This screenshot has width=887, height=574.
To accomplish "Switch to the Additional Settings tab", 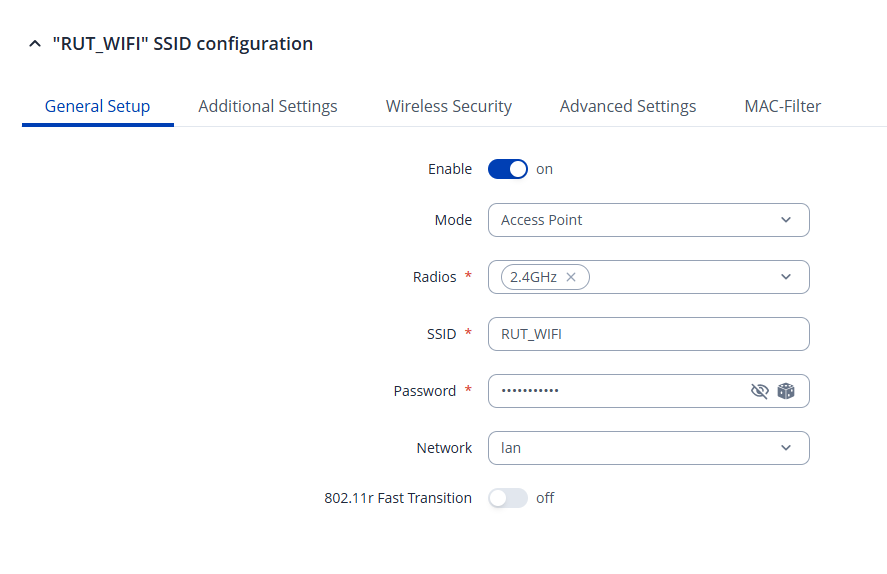I will [268, 106].
